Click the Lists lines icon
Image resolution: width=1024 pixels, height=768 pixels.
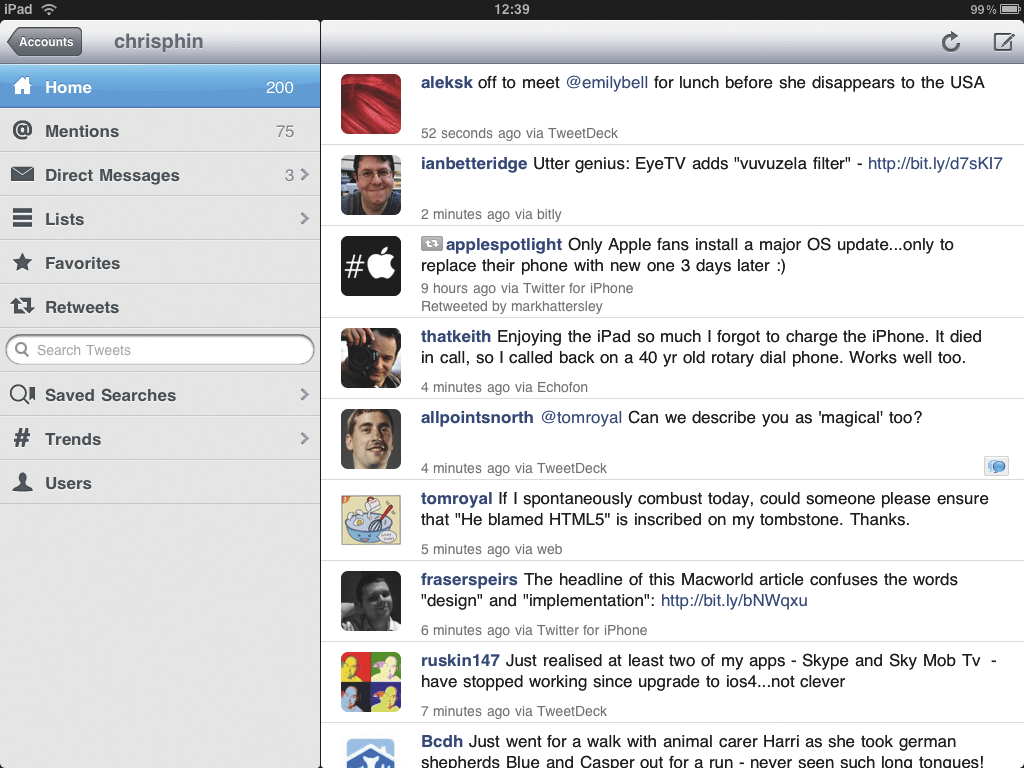22,217
